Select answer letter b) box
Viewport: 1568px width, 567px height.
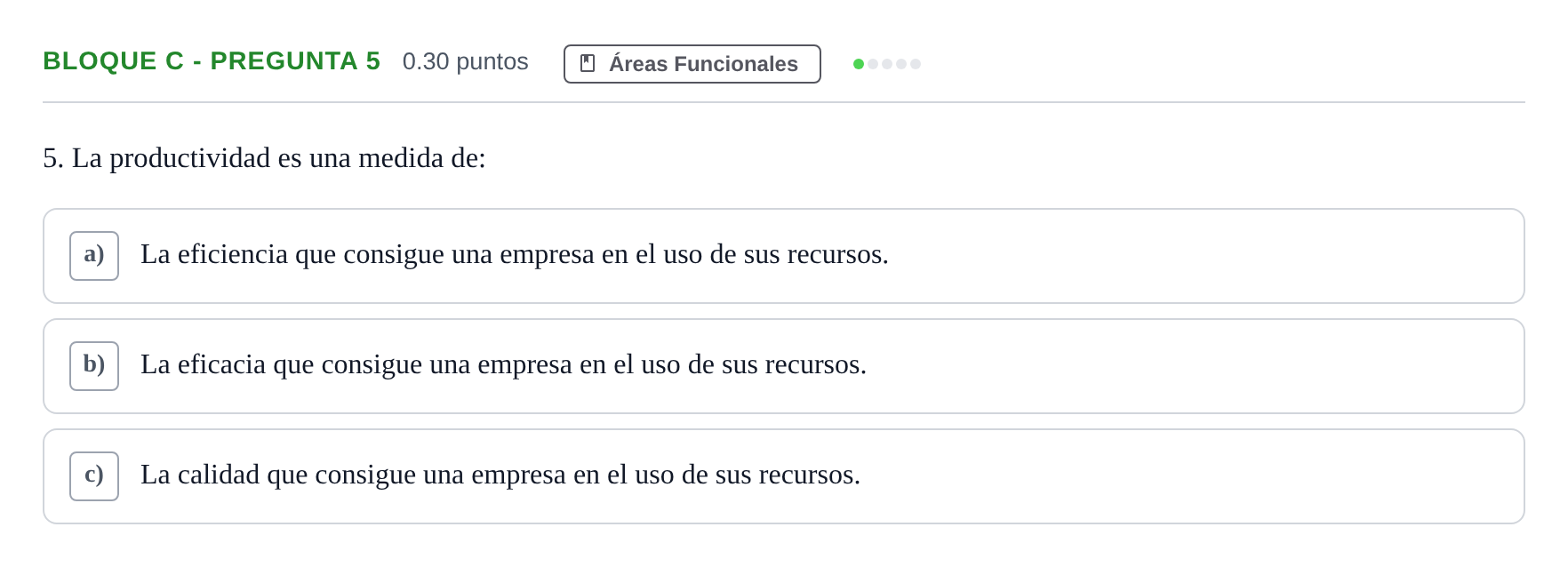[94, 366]
